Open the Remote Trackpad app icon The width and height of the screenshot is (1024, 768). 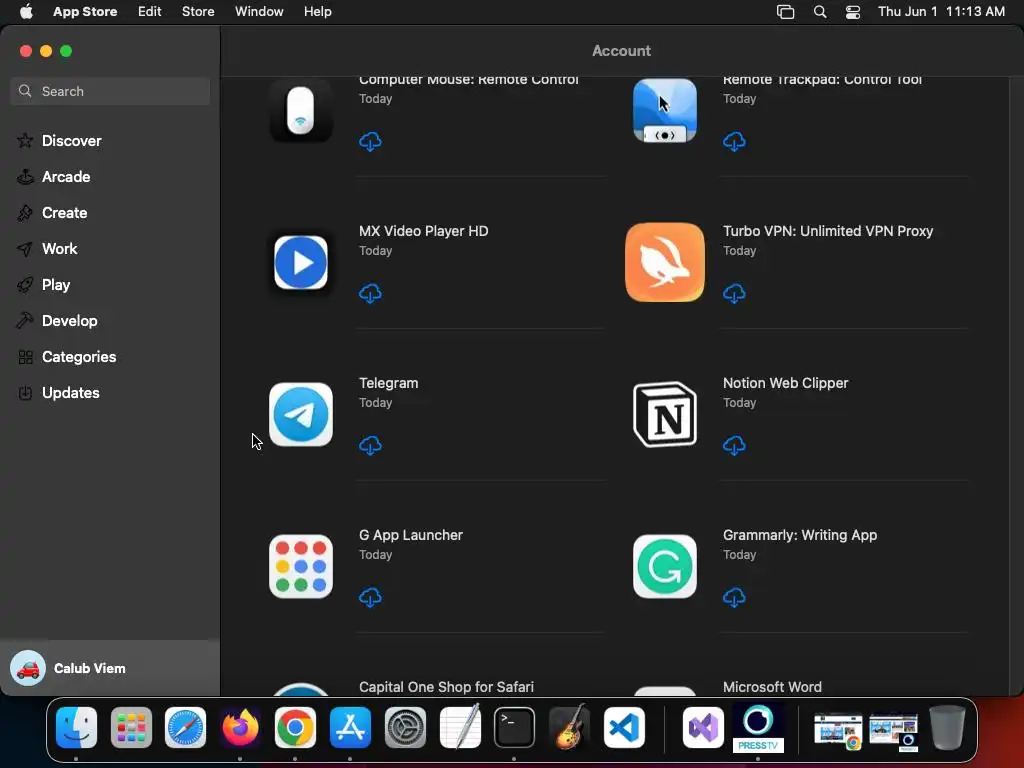coord(665,110)
